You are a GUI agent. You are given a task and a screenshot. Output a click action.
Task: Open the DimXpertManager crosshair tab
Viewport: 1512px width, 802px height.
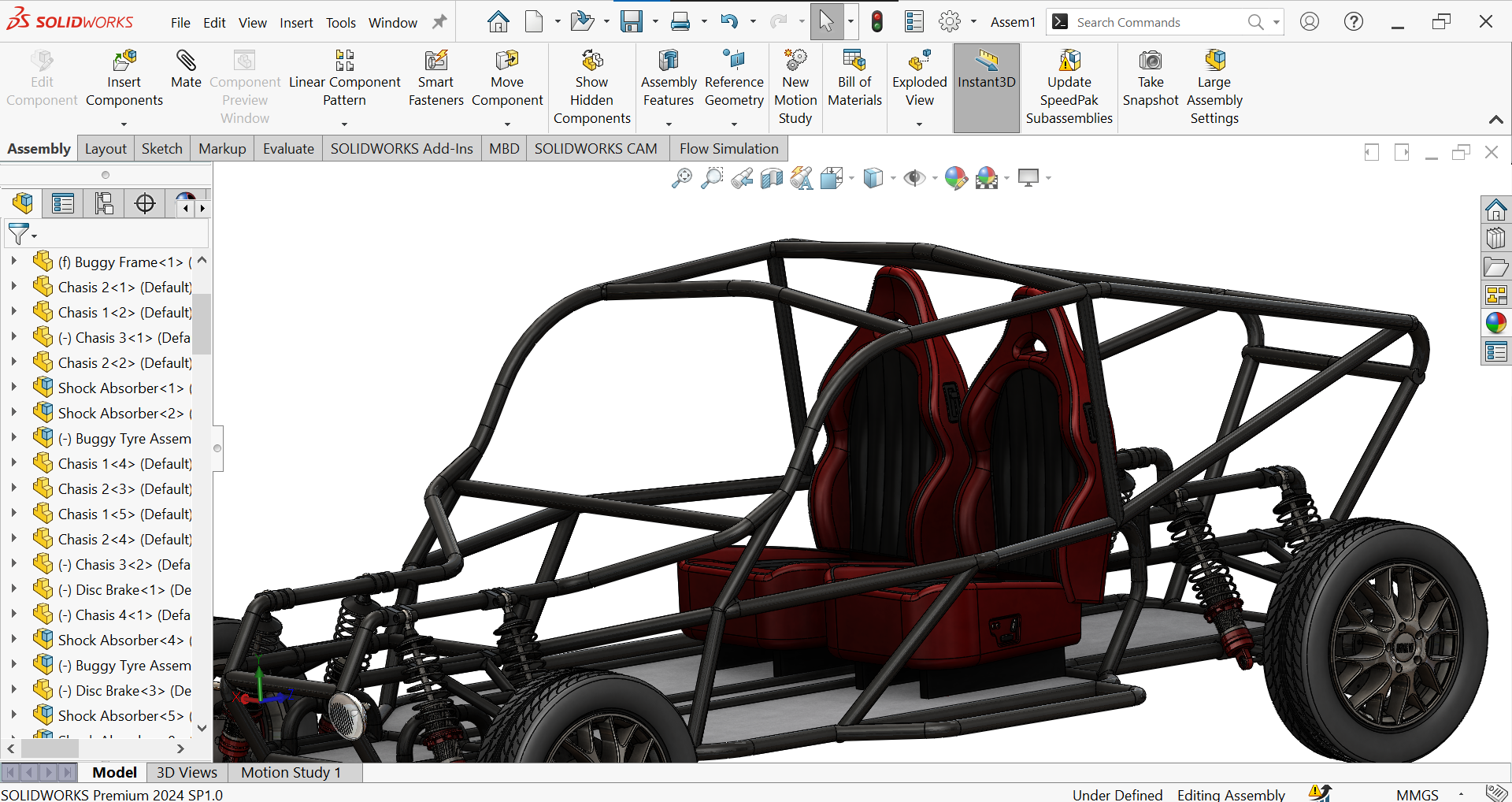pos(145,203)
